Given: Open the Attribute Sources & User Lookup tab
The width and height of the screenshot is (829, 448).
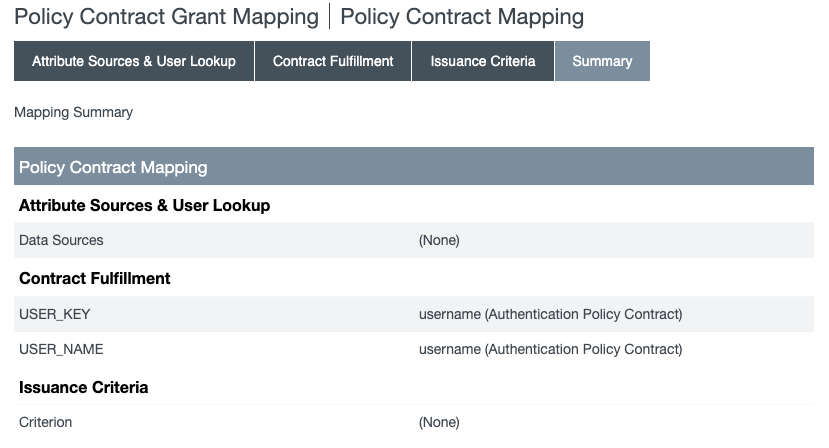Looking at the screenshot, I should [134, 61].
